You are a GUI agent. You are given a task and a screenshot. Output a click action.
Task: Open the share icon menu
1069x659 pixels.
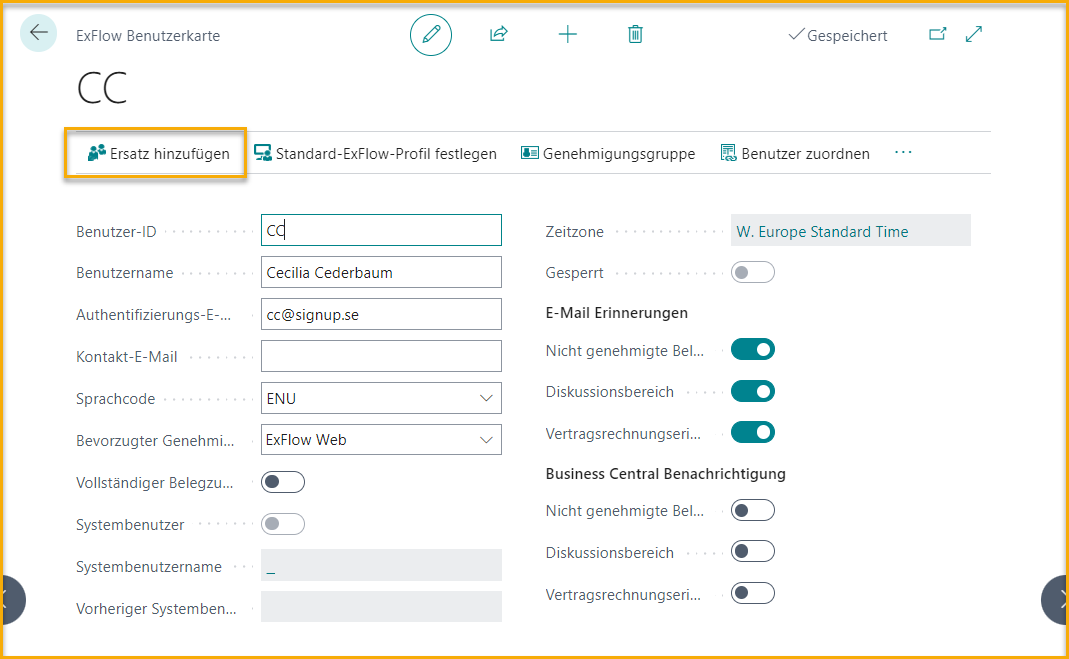coord(499,34)
